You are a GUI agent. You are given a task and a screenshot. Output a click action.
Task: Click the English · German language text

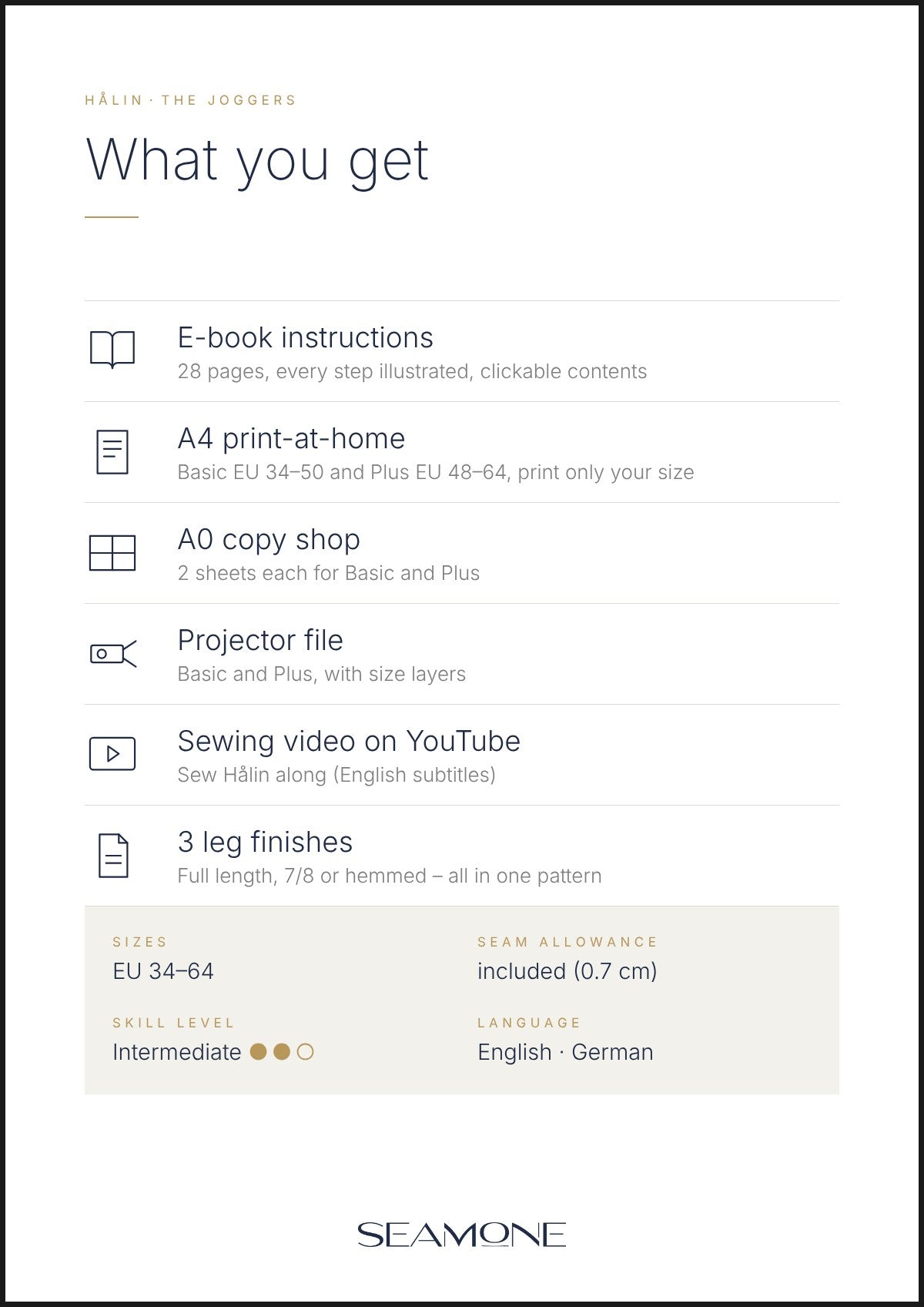565,1052
